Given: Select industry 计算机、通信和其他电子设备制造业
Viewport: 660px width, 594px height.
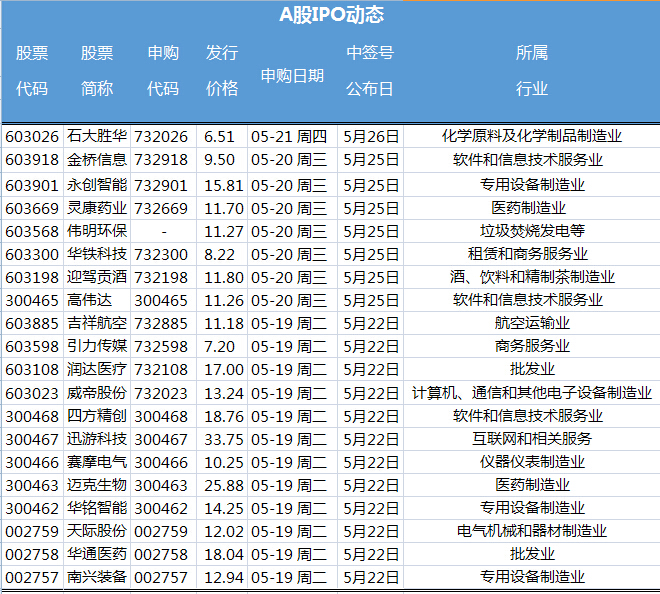Looking at the screenshot, I should pyautogui.click(x=532, y=393).
